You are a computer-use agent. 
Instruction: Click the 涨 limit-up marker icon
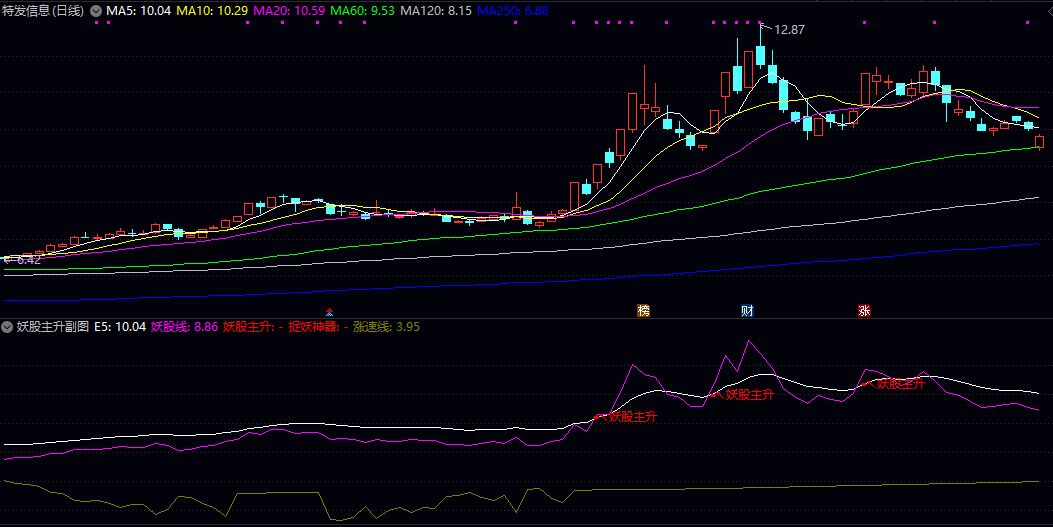(864, 311)
